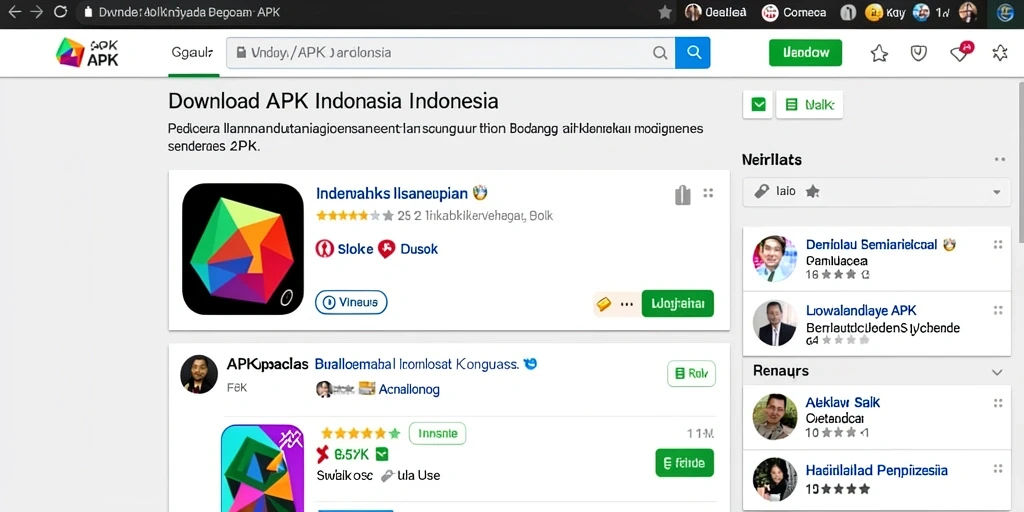Click the Vineuis outlined button
This screenshot has width=1024, height=512.
tap(351, 302)
